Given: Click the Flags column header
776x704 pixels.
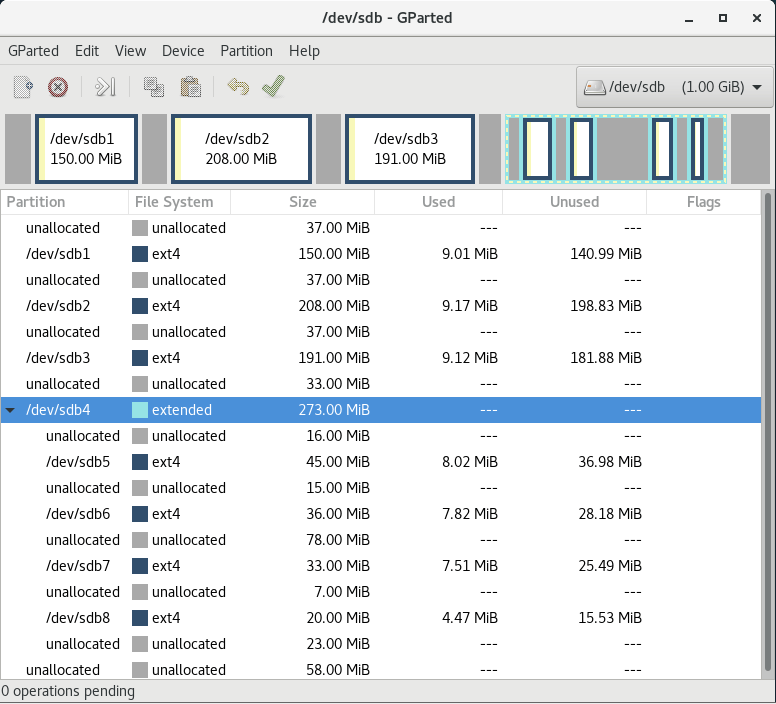Looking at the screenshot, I should (x=703, y=202).
